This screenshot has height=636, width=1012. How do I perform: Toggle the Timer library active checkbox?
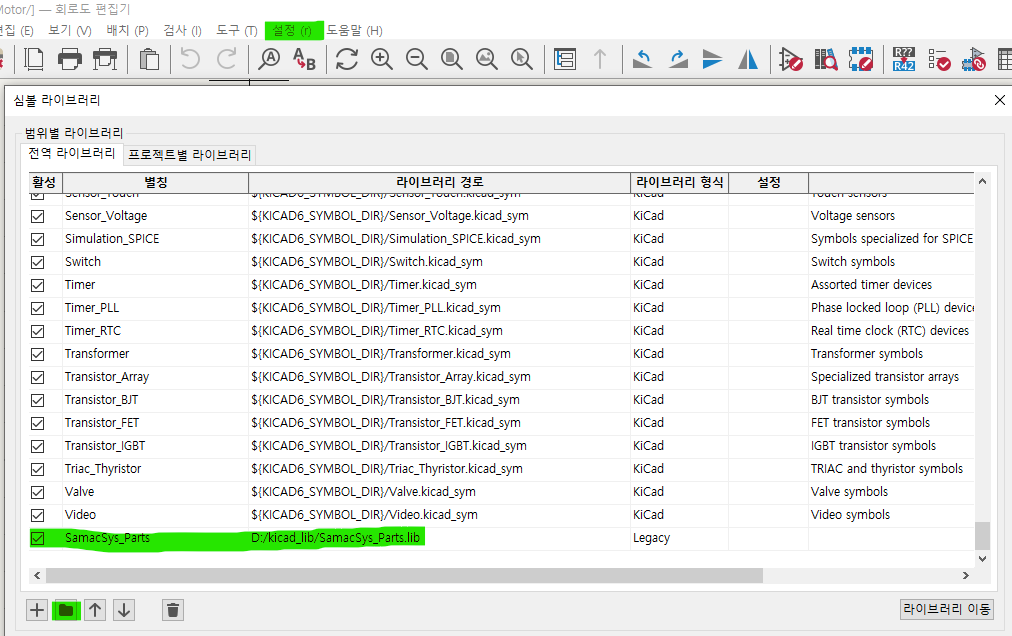click(x=37, y=285)
